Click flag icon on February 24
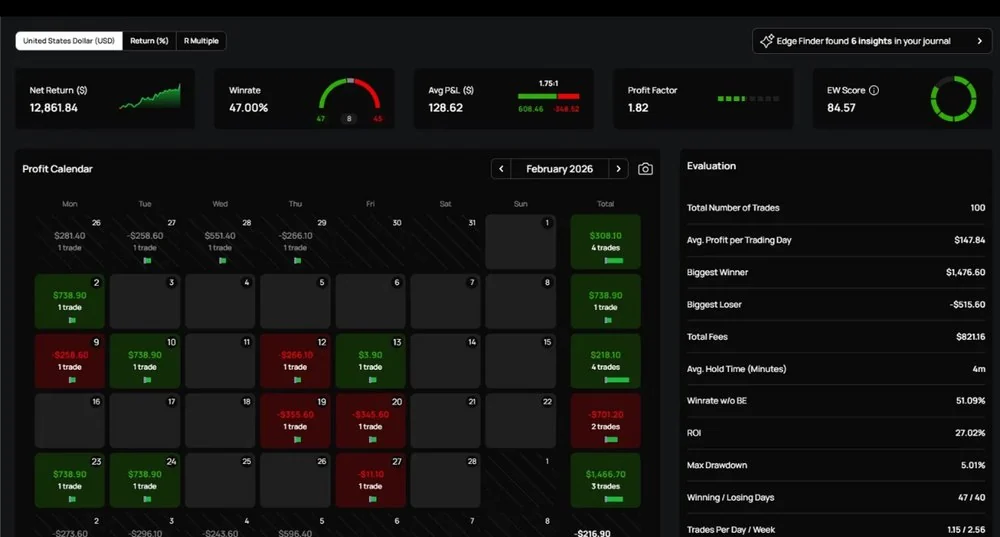 tap(147, 499)
